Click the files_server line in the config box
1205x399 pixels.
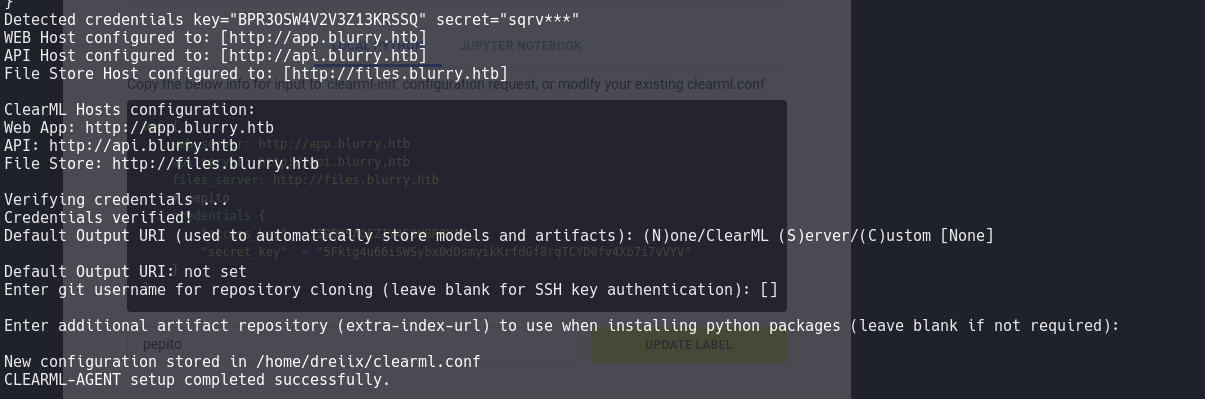(x=305, y=181)
